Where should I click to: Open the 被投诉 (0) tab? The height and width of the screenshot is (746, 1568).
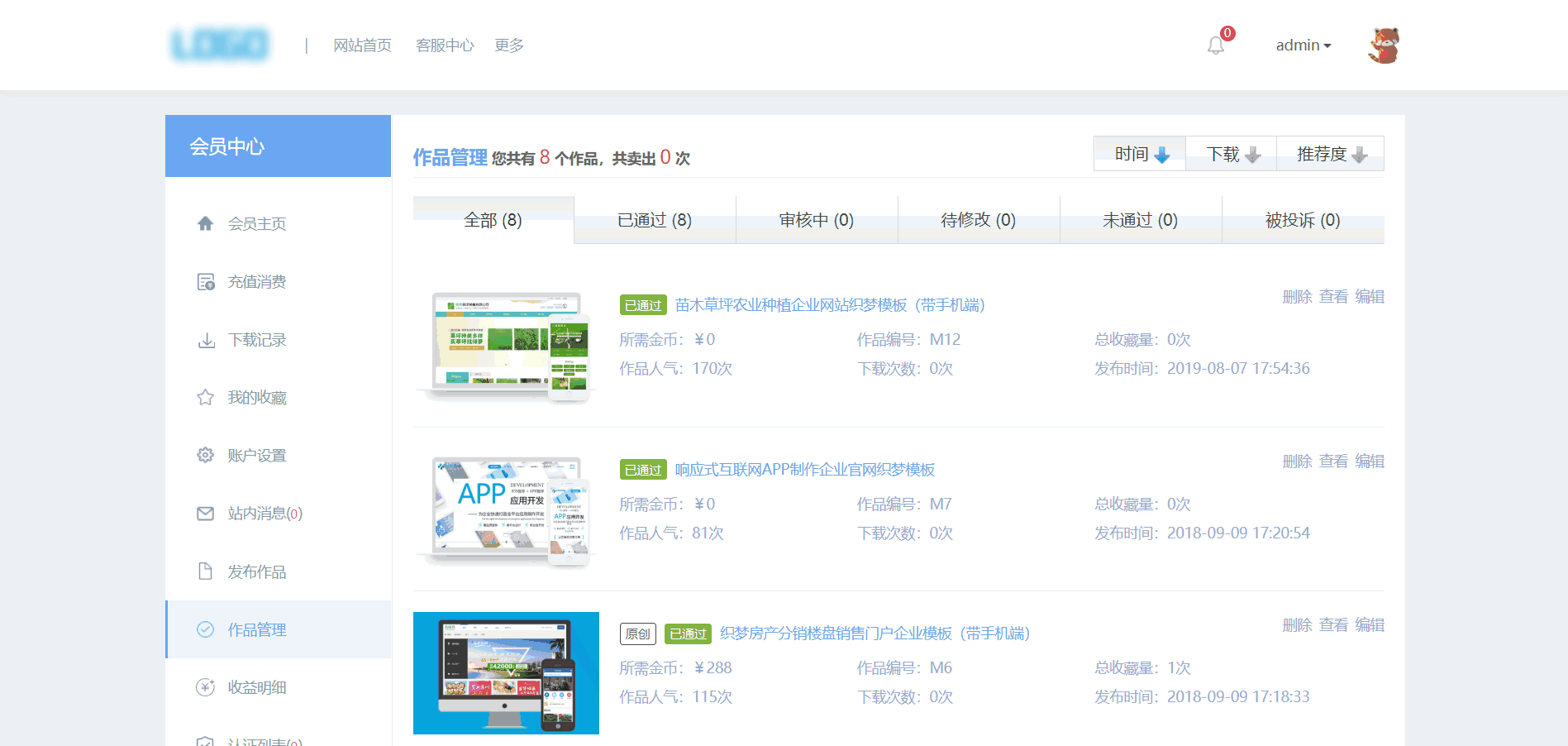tap(1303, 220)
